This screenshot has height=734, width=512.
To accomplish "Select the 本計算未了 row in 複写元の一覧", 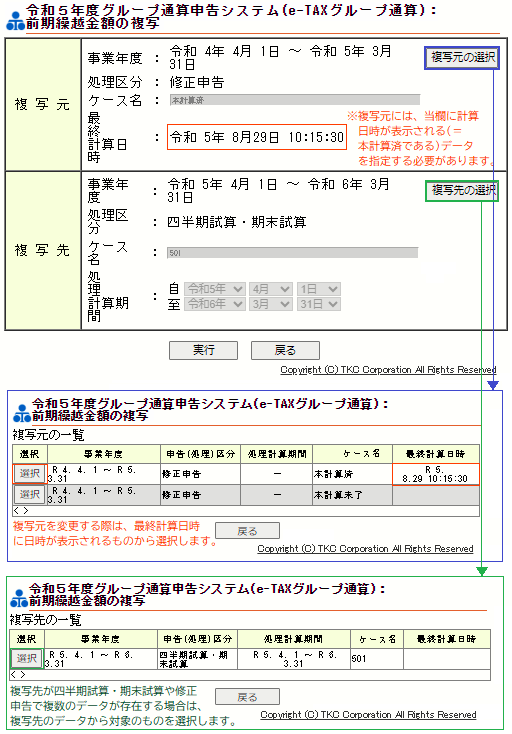I will coord(29,494).
